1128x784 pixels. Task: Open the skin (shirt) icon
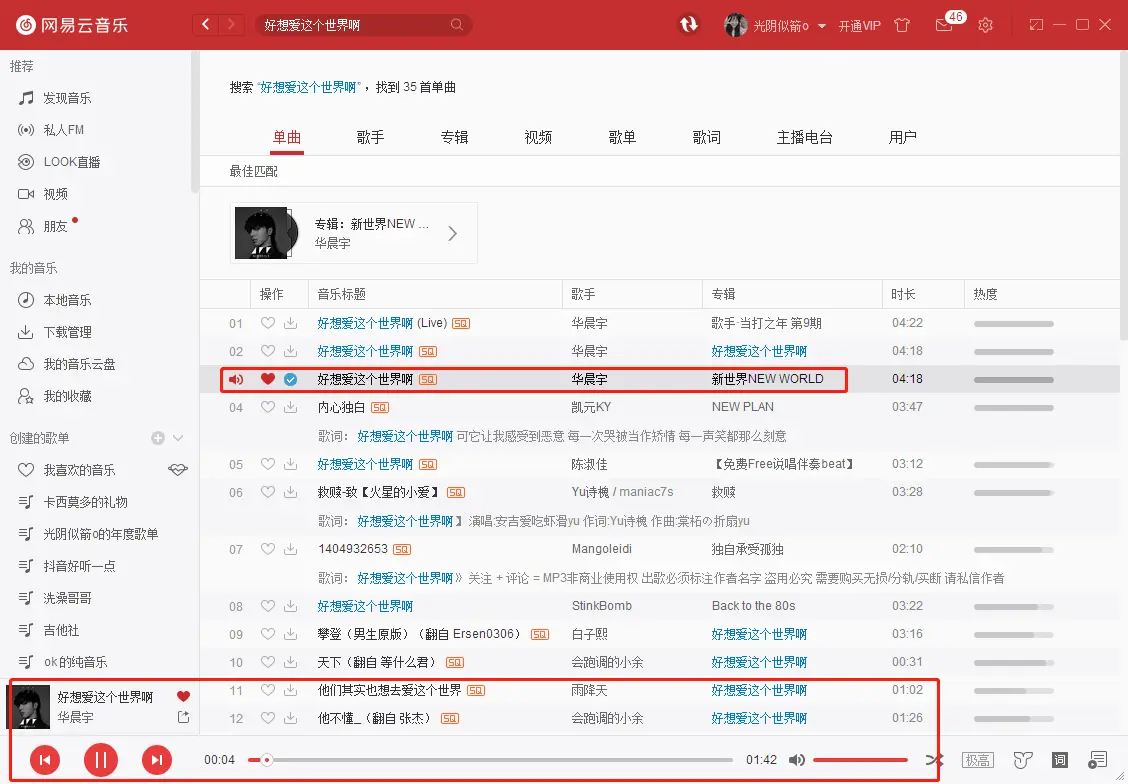902,25
